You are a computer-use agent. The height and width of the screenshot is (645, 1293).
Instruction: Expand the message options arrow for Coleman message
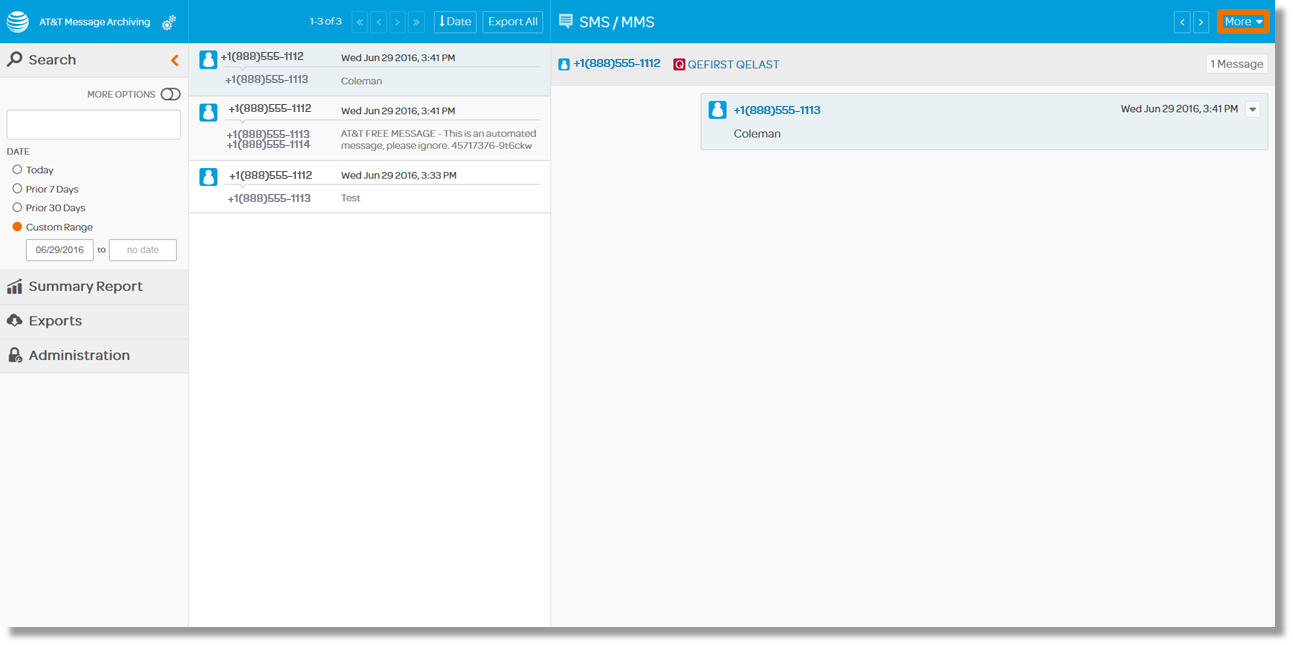(1252, 110)
